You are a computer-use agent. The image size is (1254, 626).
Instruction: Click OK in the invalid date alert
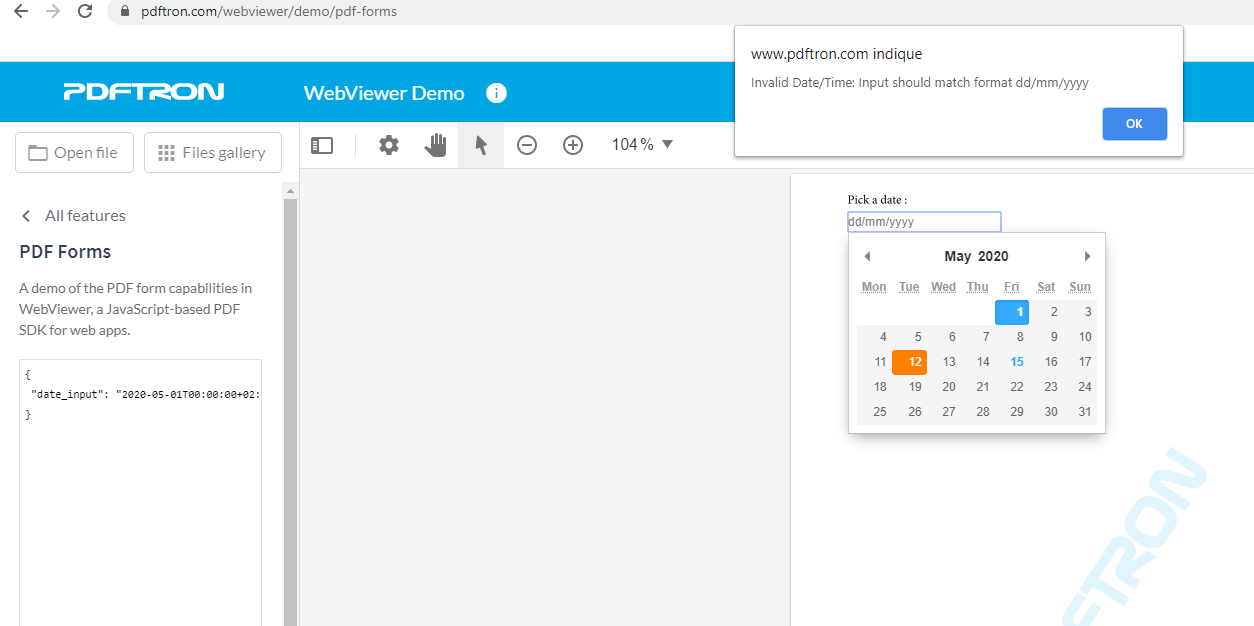tap(1134, 124)
